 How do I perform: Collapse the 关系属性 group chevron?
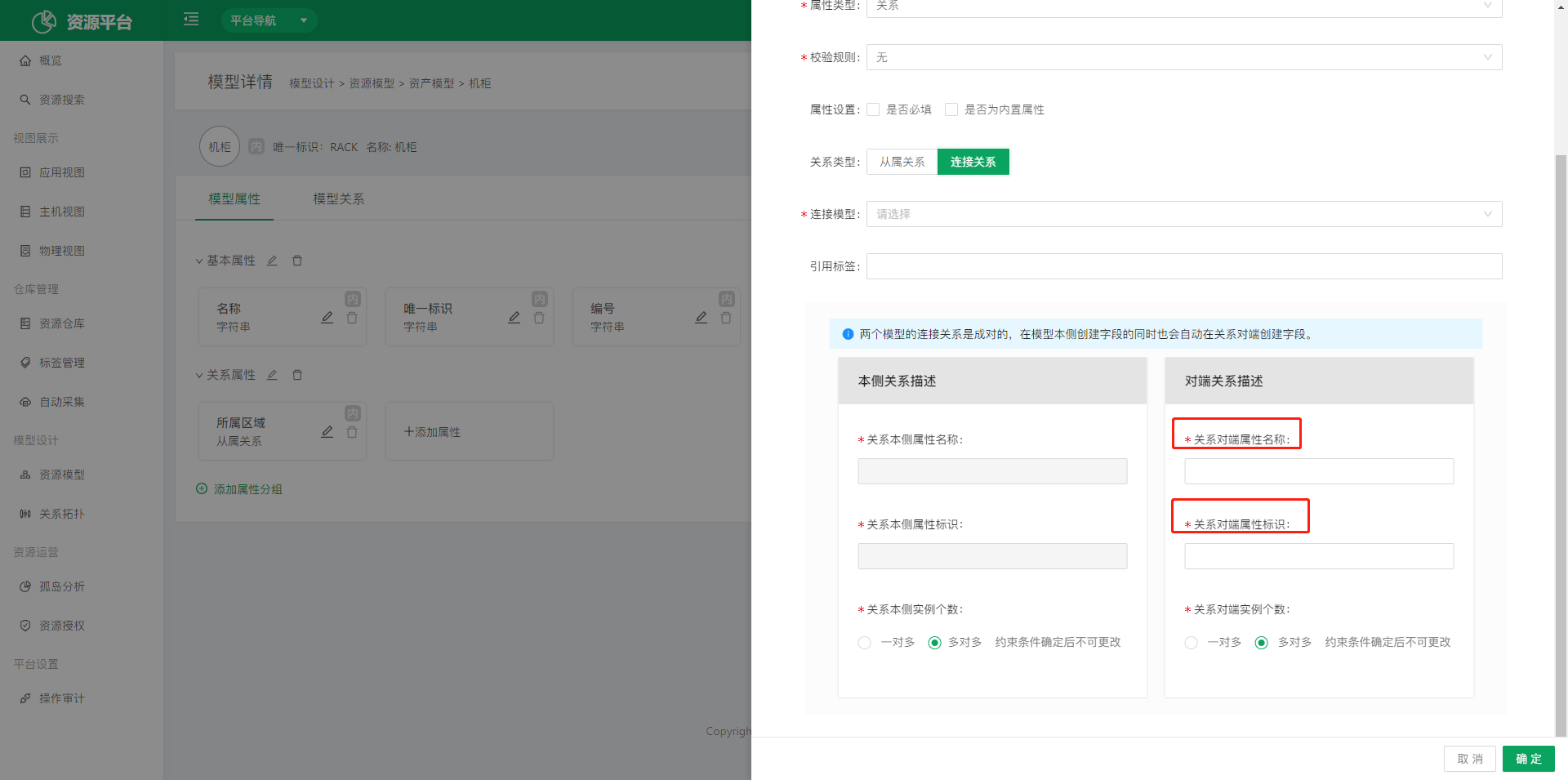pos(198,376)
